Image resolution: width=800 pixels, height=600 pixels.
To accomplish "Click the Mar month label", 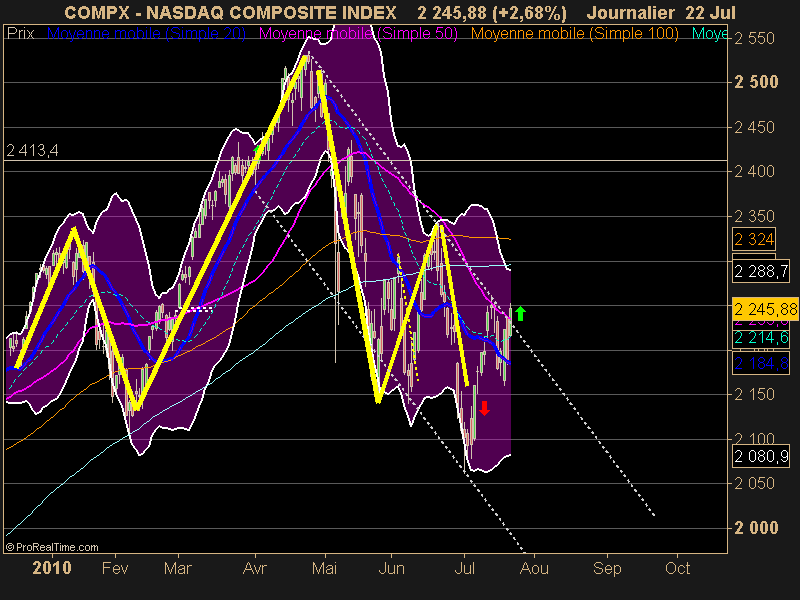I will click(178, 568).
